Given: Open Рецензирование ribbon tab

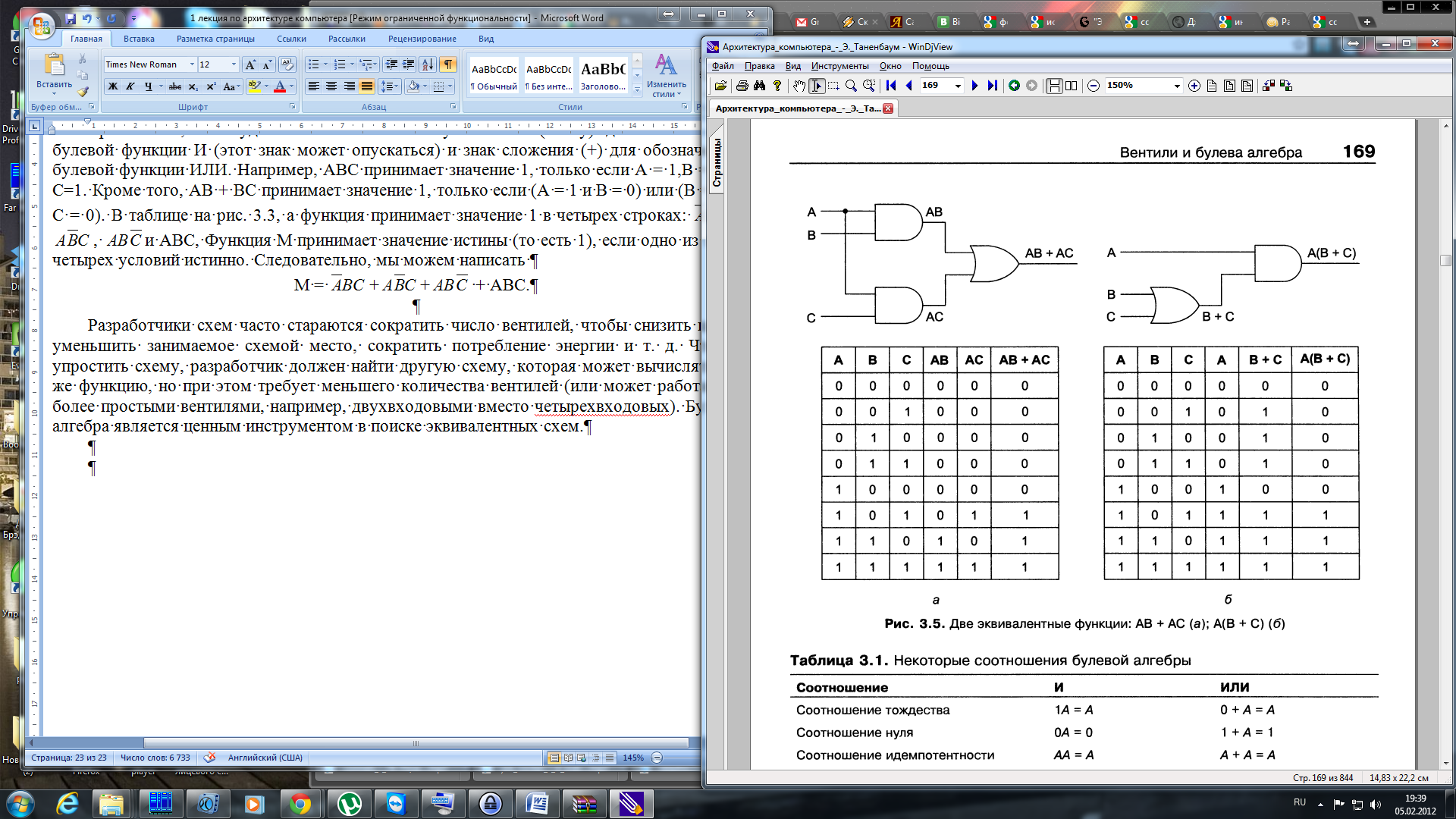Looking at the screenshot, I should (422, 39).
